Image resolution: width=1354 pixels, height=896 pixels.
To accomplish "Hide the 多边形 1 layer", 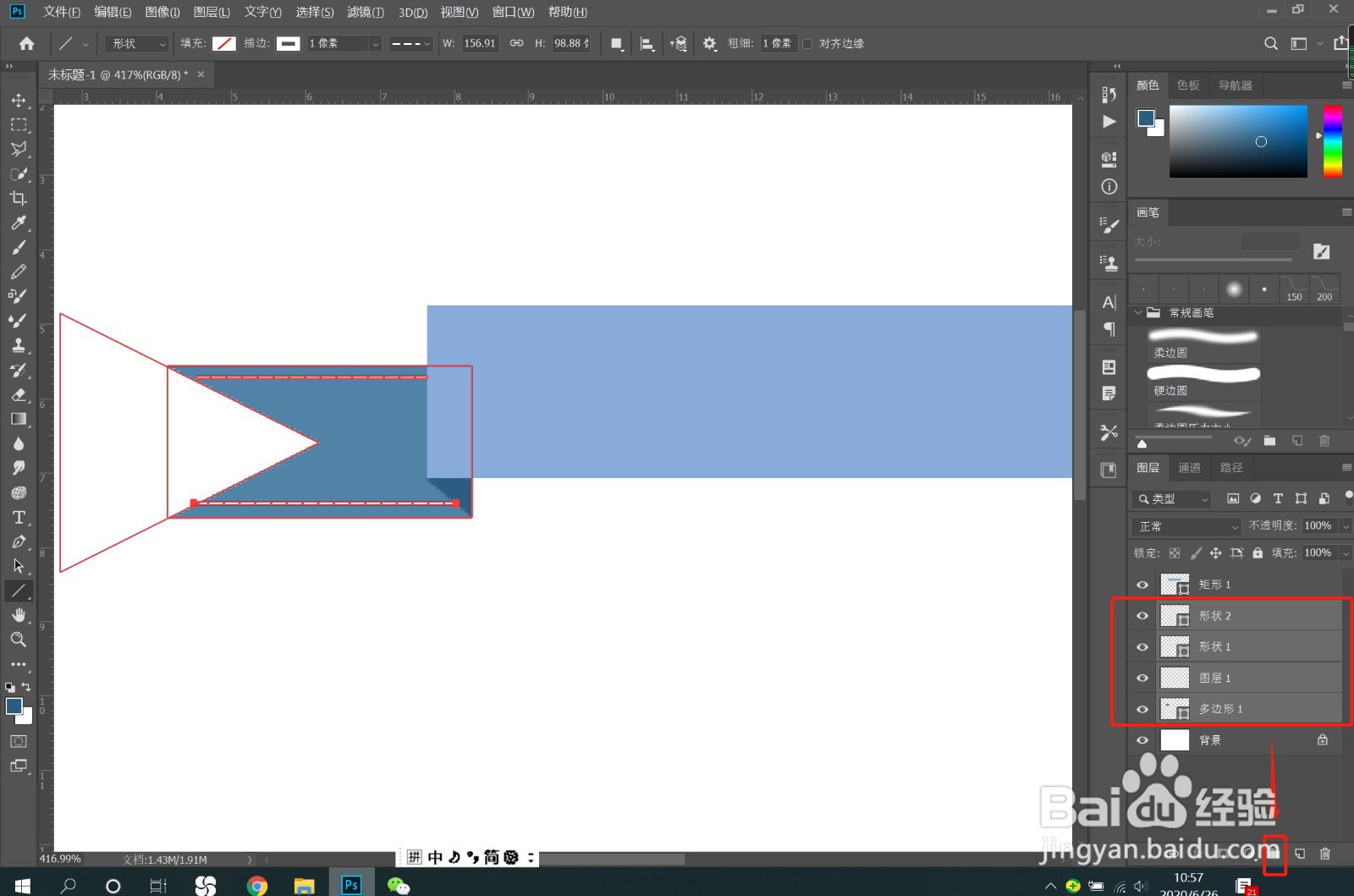I will pos(1142,709).
